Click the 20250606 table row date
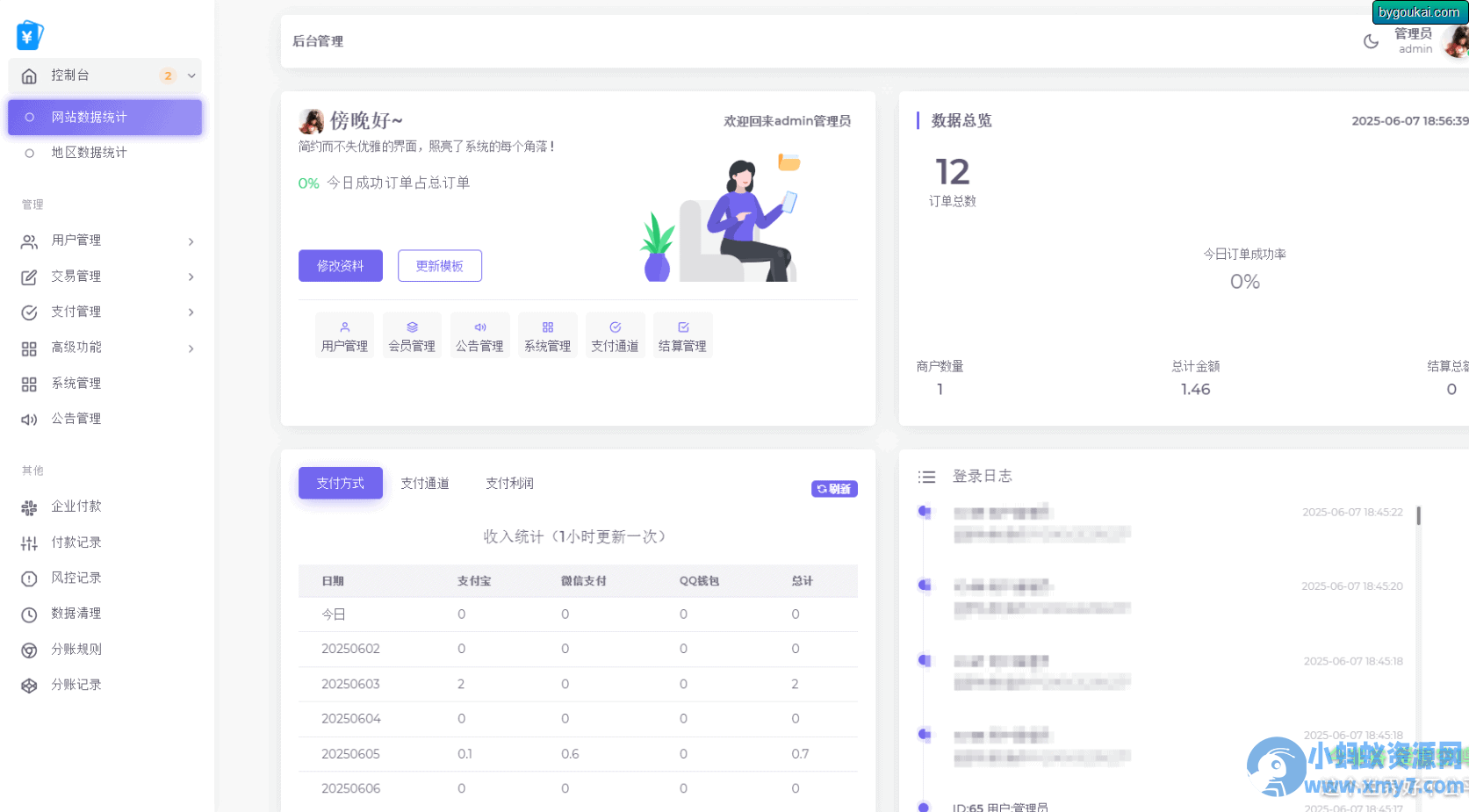Image resolution: width=1469 pixels, height=812 pixels. click(350, 788)
